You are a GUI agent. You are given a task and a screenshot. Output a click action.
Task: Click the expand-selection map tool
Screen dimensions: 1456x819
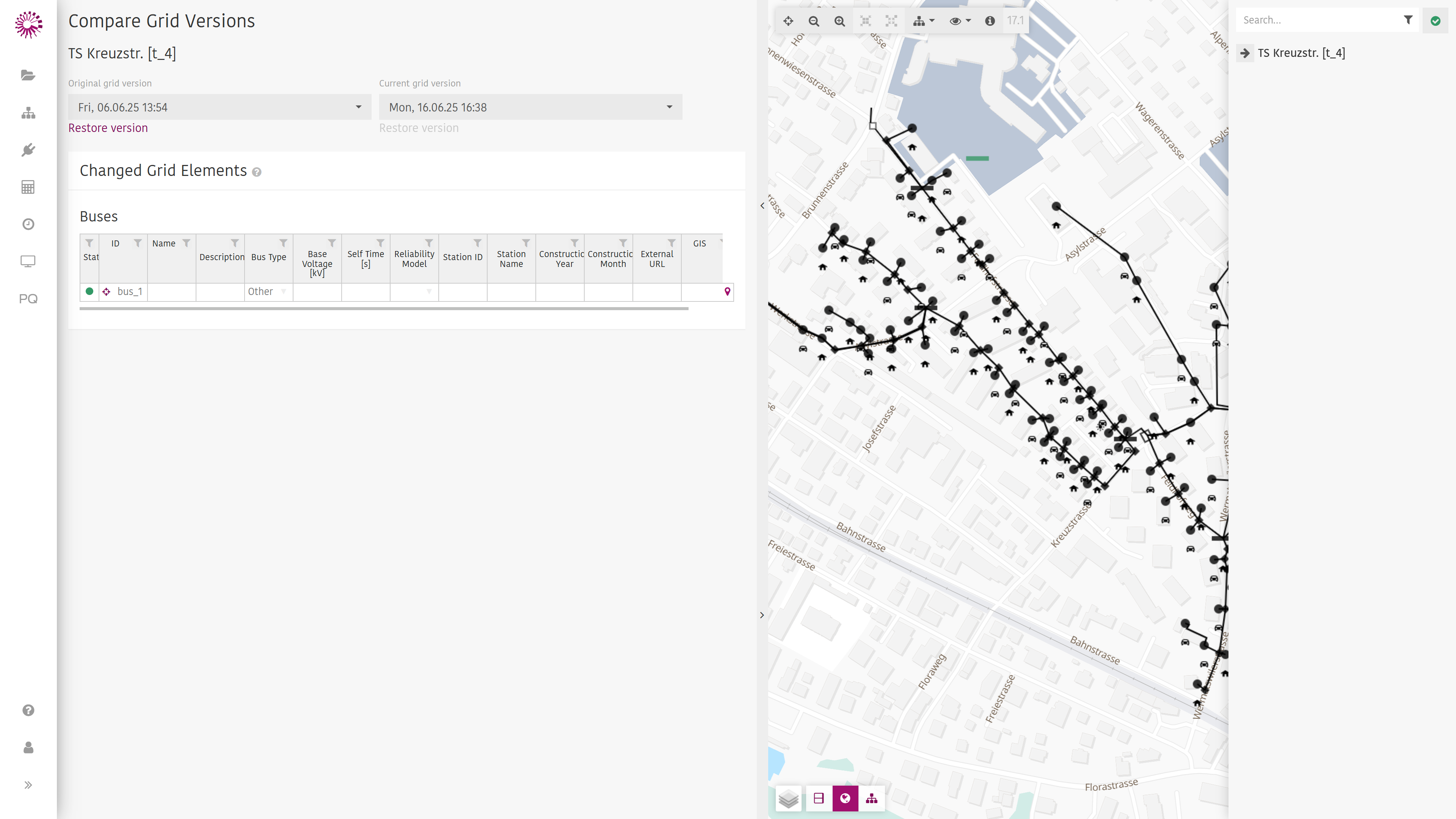point(891,21)
